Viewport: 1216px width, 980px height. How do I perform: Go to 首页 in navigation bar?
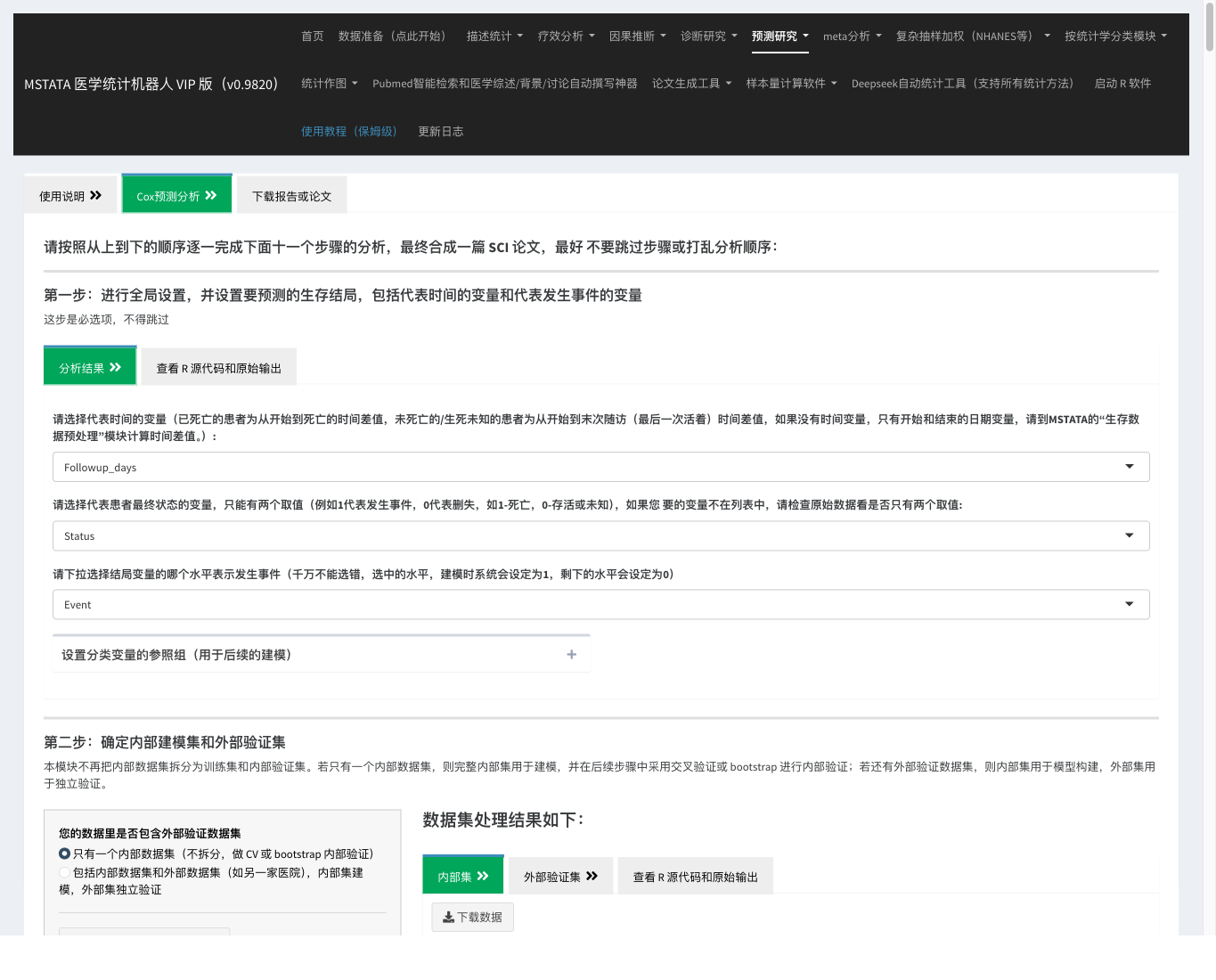coord(313,36)
